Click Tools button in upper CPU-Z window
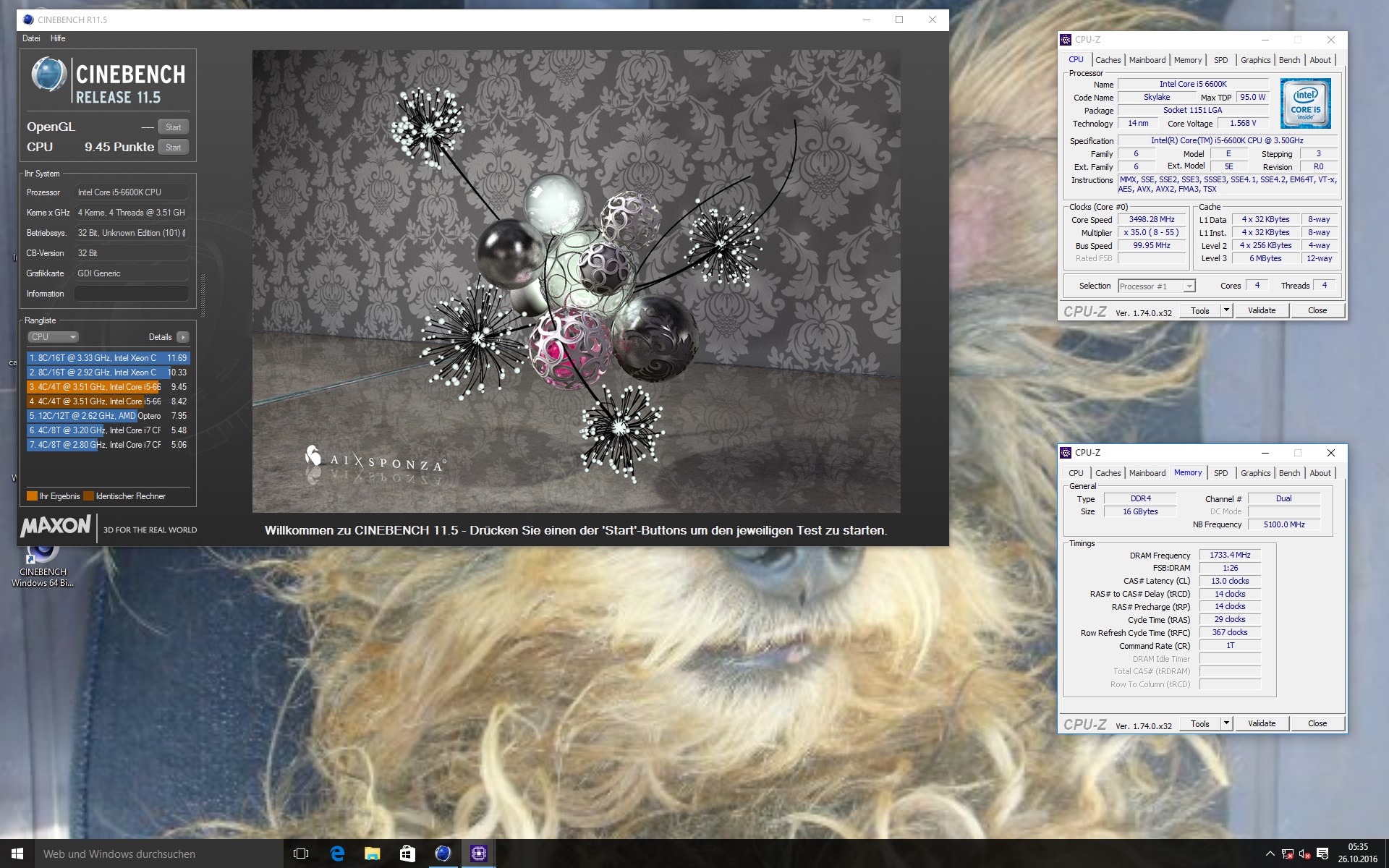Image resolution: width=1389 pixels, height=868 pixels. 1200,311
